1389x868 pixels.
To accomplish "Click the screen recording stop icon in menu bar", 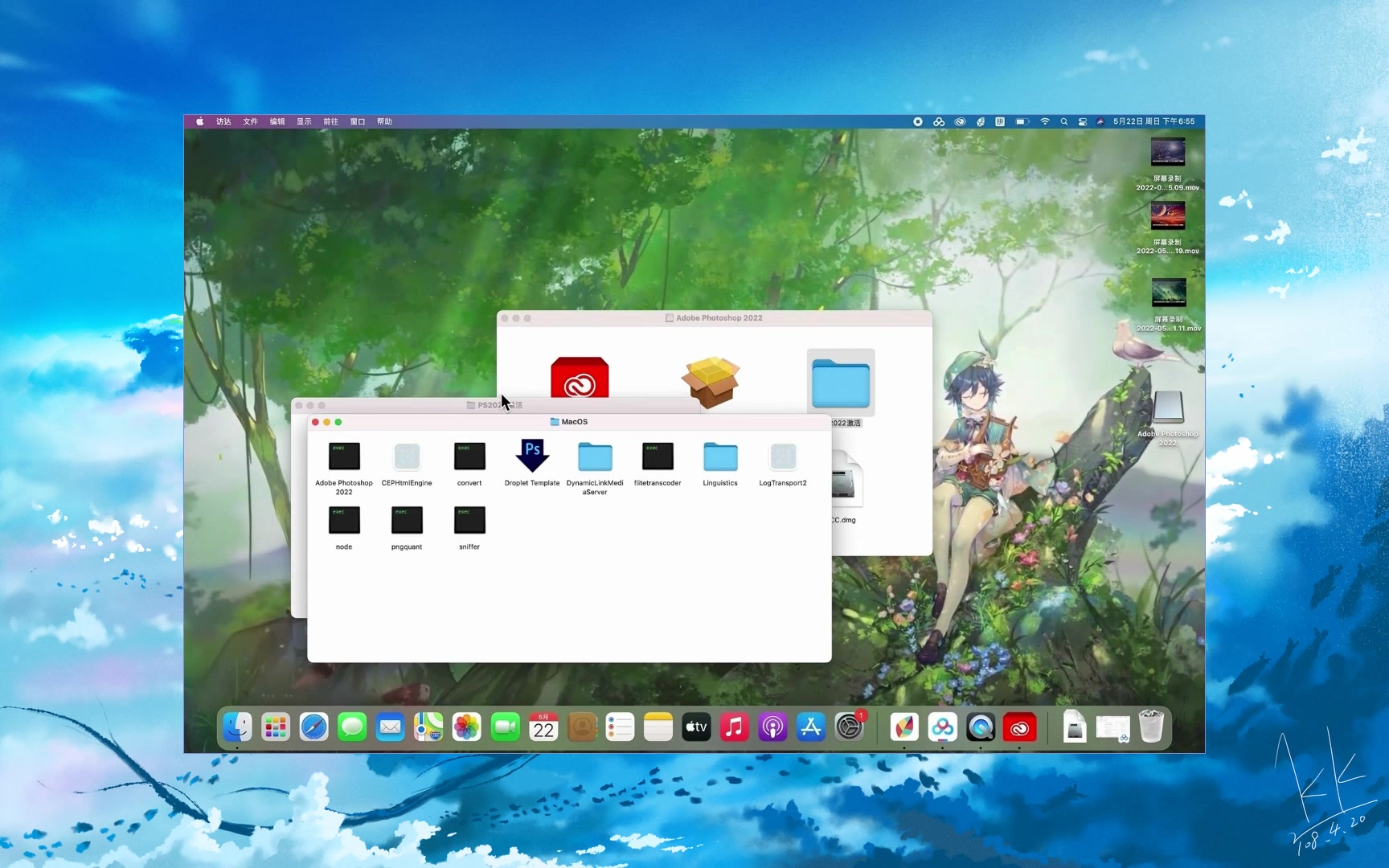I will pyautogui.click(x=917, y=121).
